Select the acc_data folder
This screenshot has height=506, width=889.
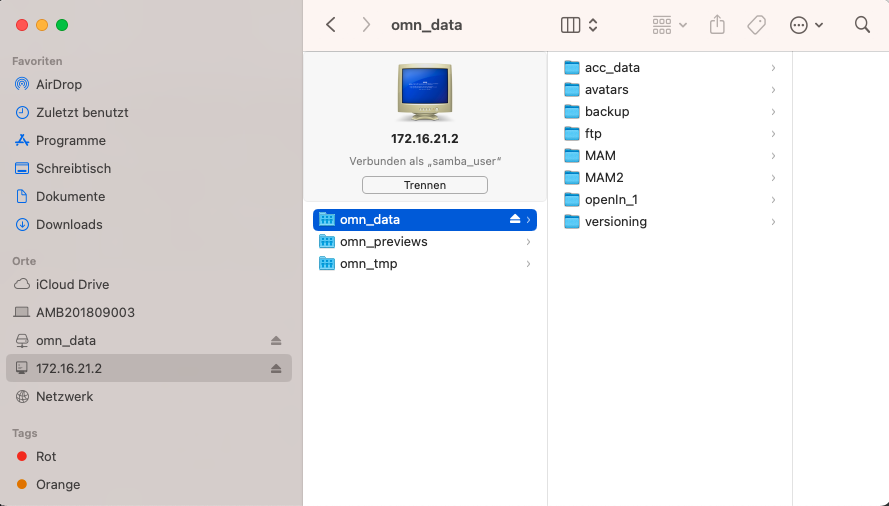670,68
